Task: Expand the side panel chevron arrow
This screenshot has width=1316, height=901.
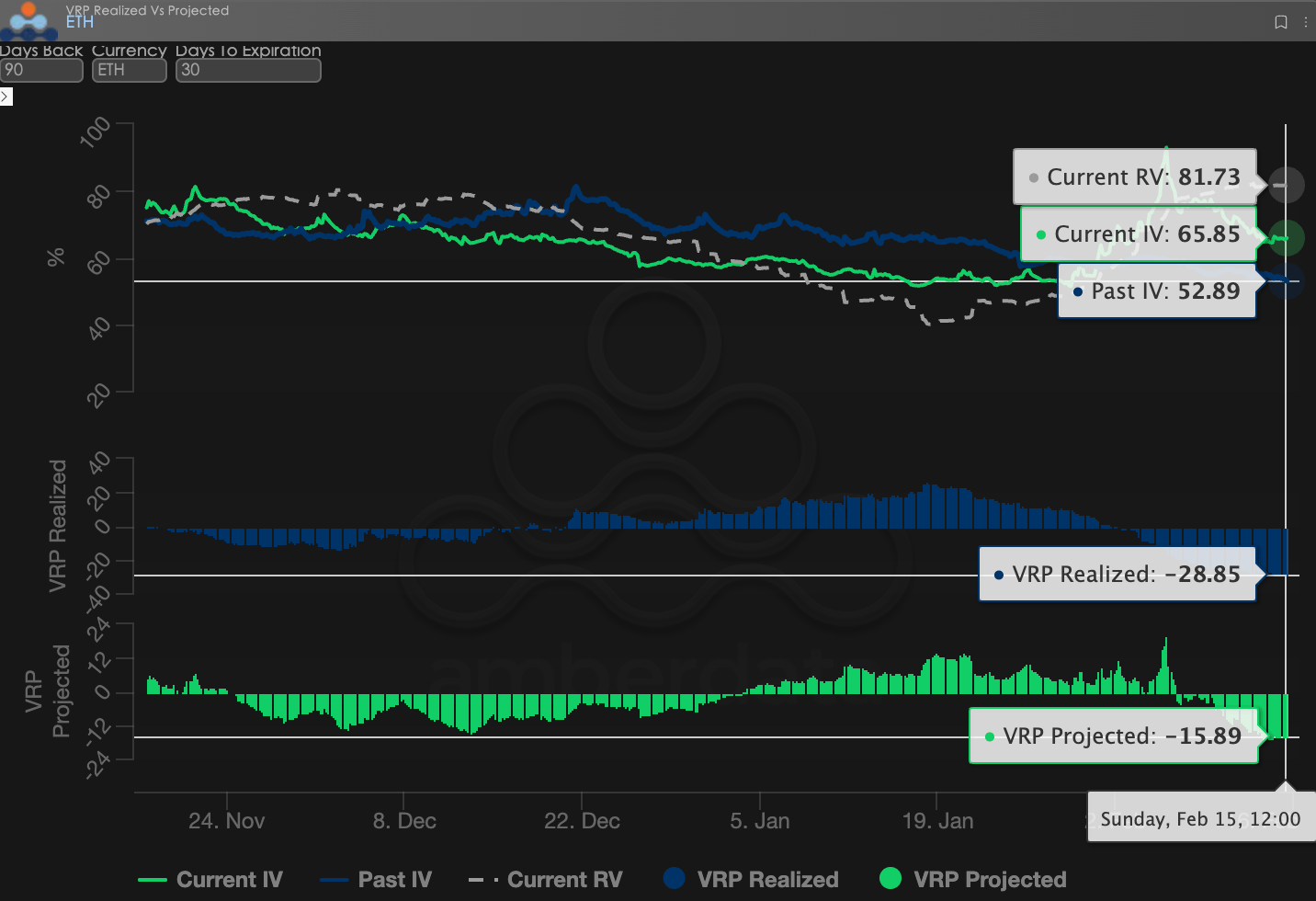Action: [x=6, y=97]
